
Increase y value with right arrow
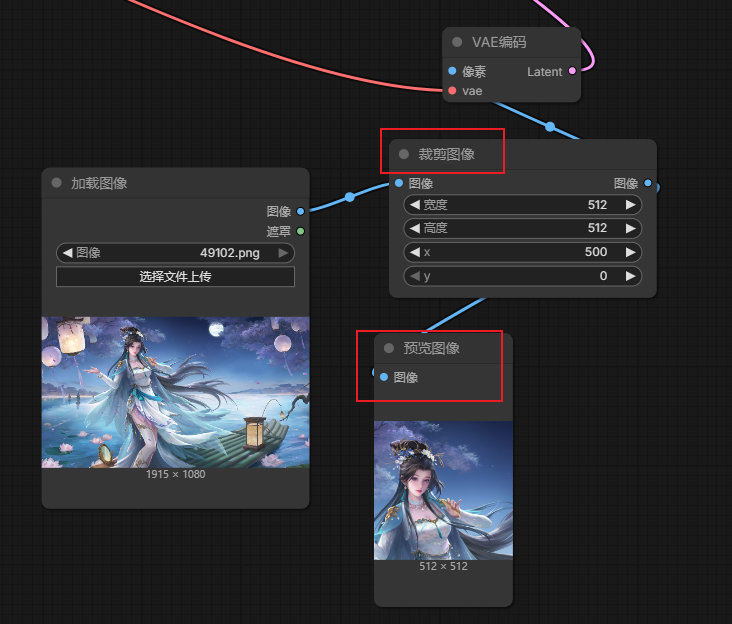click(x=631, y=276)
